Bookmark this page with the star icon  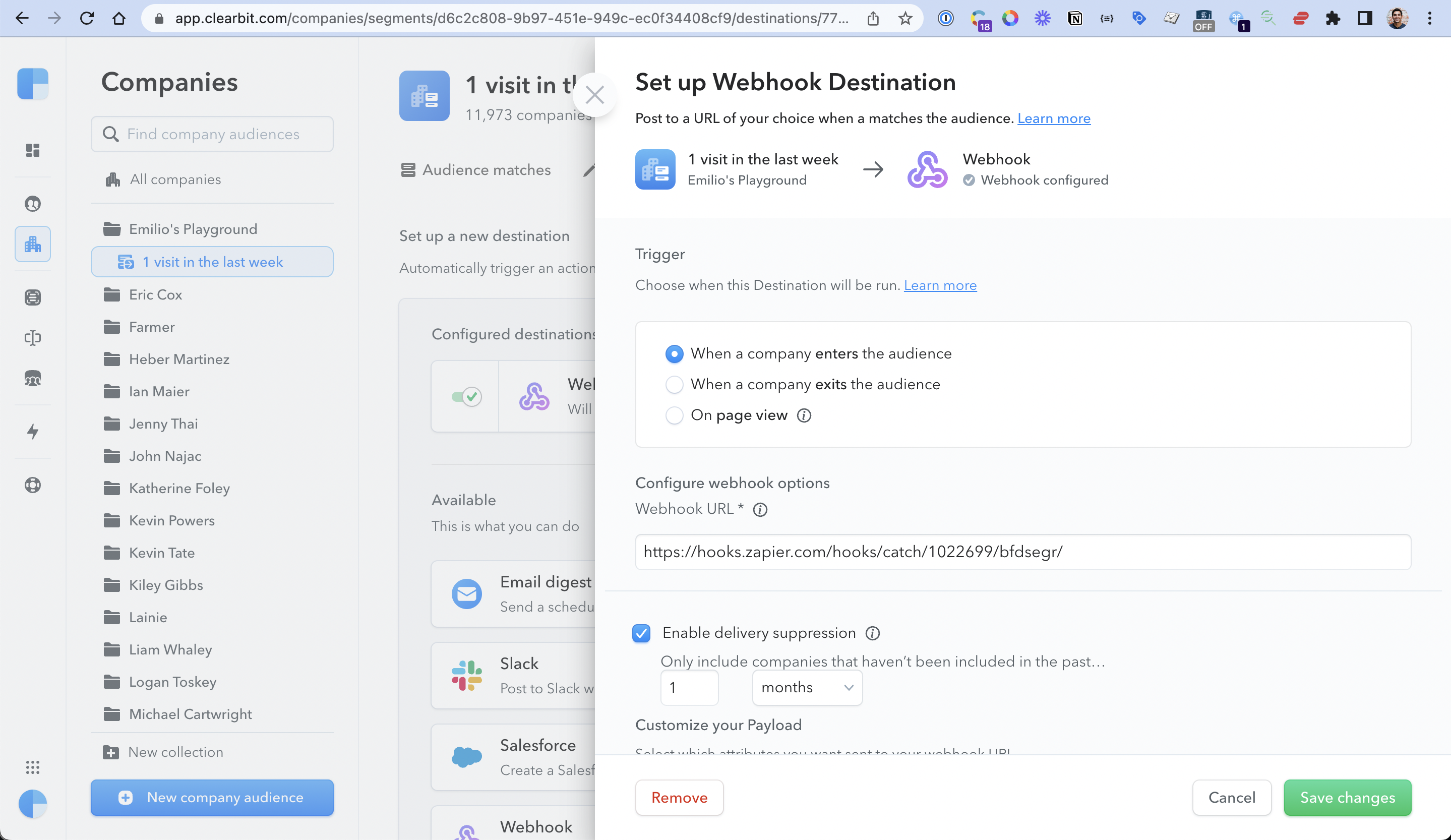(905, 19)
